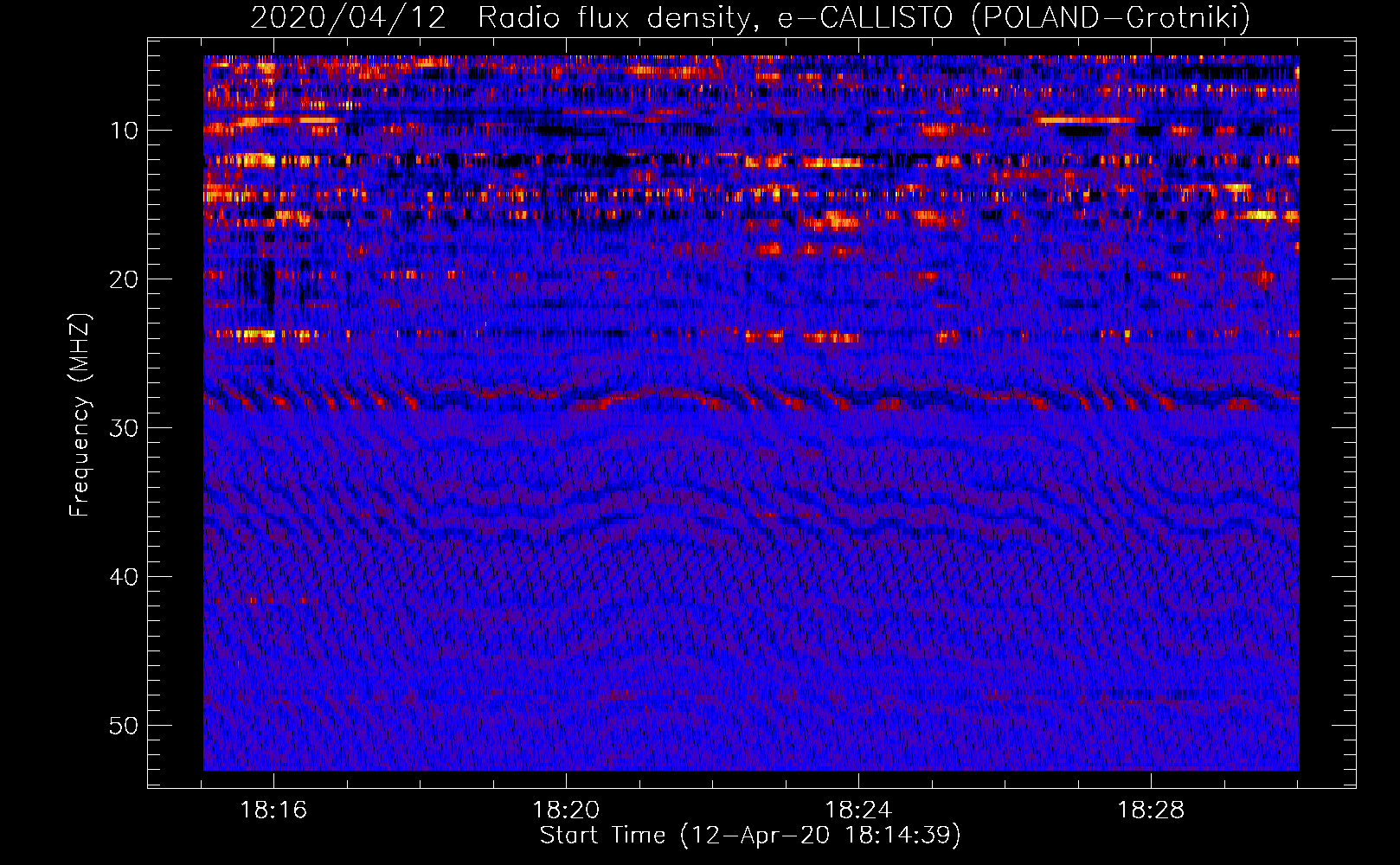The width and height of the screenshot is (1400, 865).
Task: Click the 50 MHz frequency tick label
Action: (125, 726)
